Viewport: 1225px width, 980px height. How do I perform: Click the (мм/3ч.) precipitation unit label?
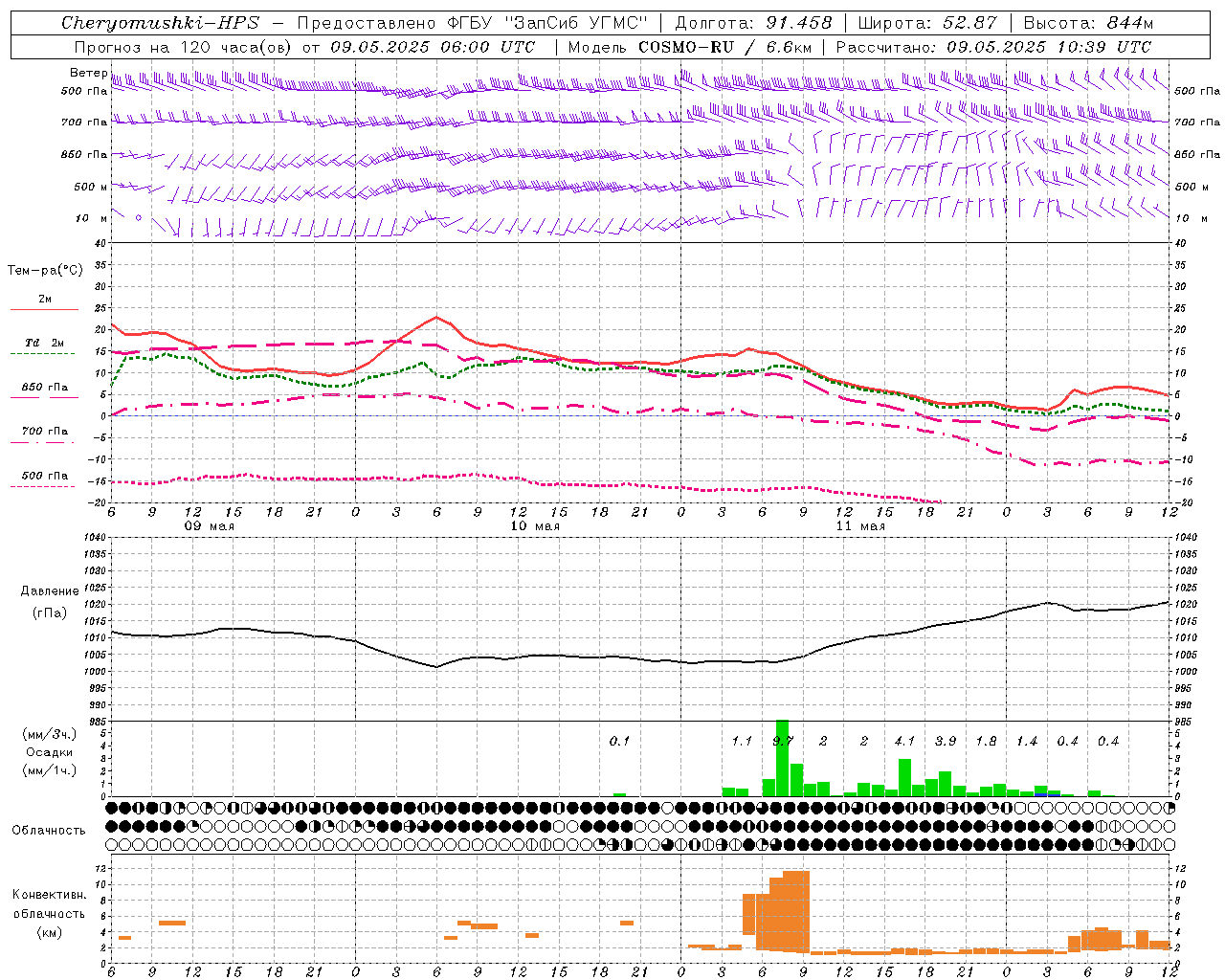pyautogui.click(x=50, y=734)
